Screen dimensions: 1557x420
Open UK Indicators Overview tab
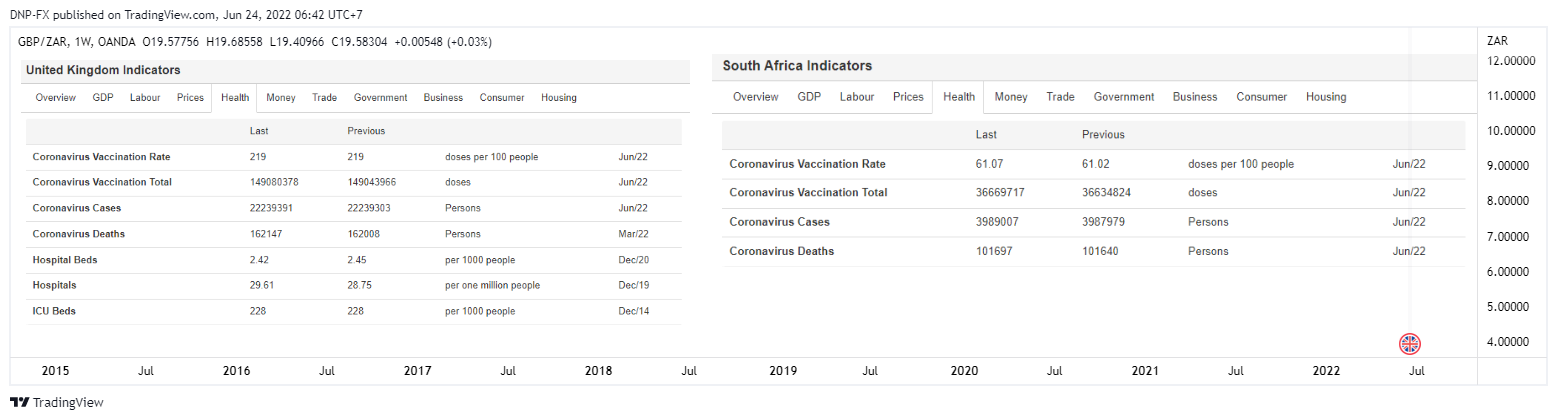tap(56, 98)
